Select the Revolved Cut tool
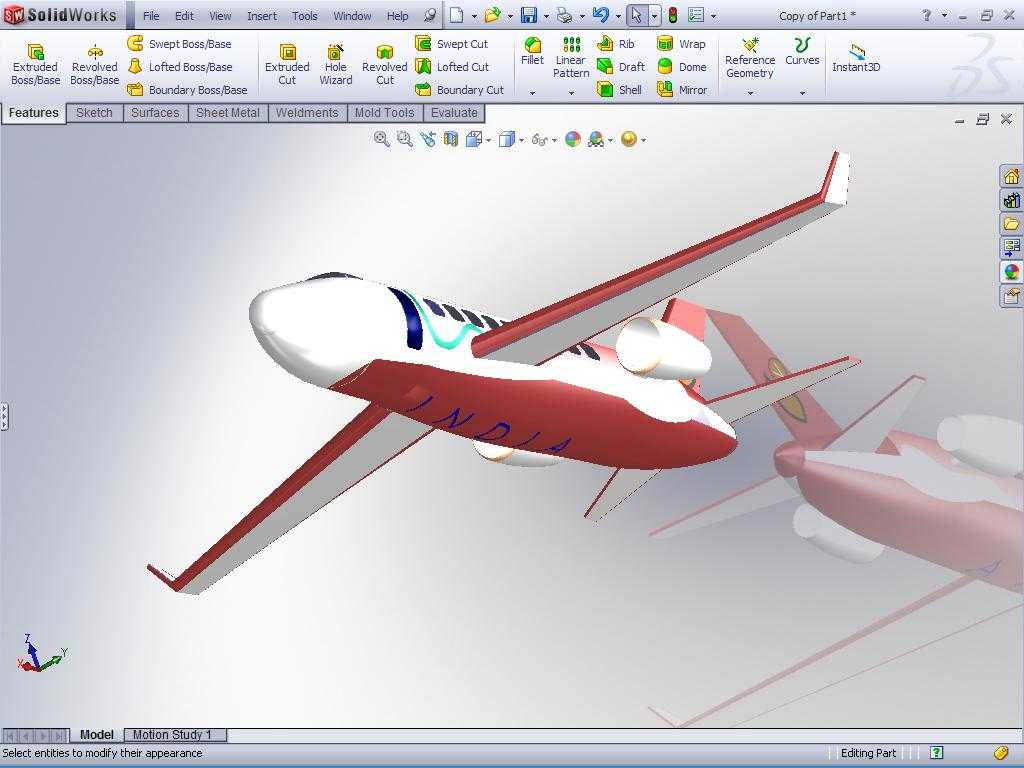 point(385,64)
